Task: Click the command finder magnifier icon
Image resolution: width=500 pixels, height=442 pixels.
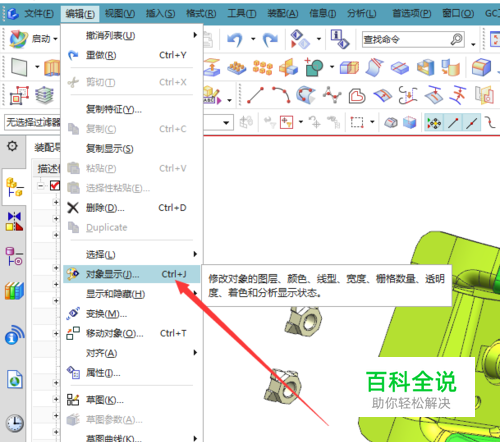Action: (x=456, y=39)
